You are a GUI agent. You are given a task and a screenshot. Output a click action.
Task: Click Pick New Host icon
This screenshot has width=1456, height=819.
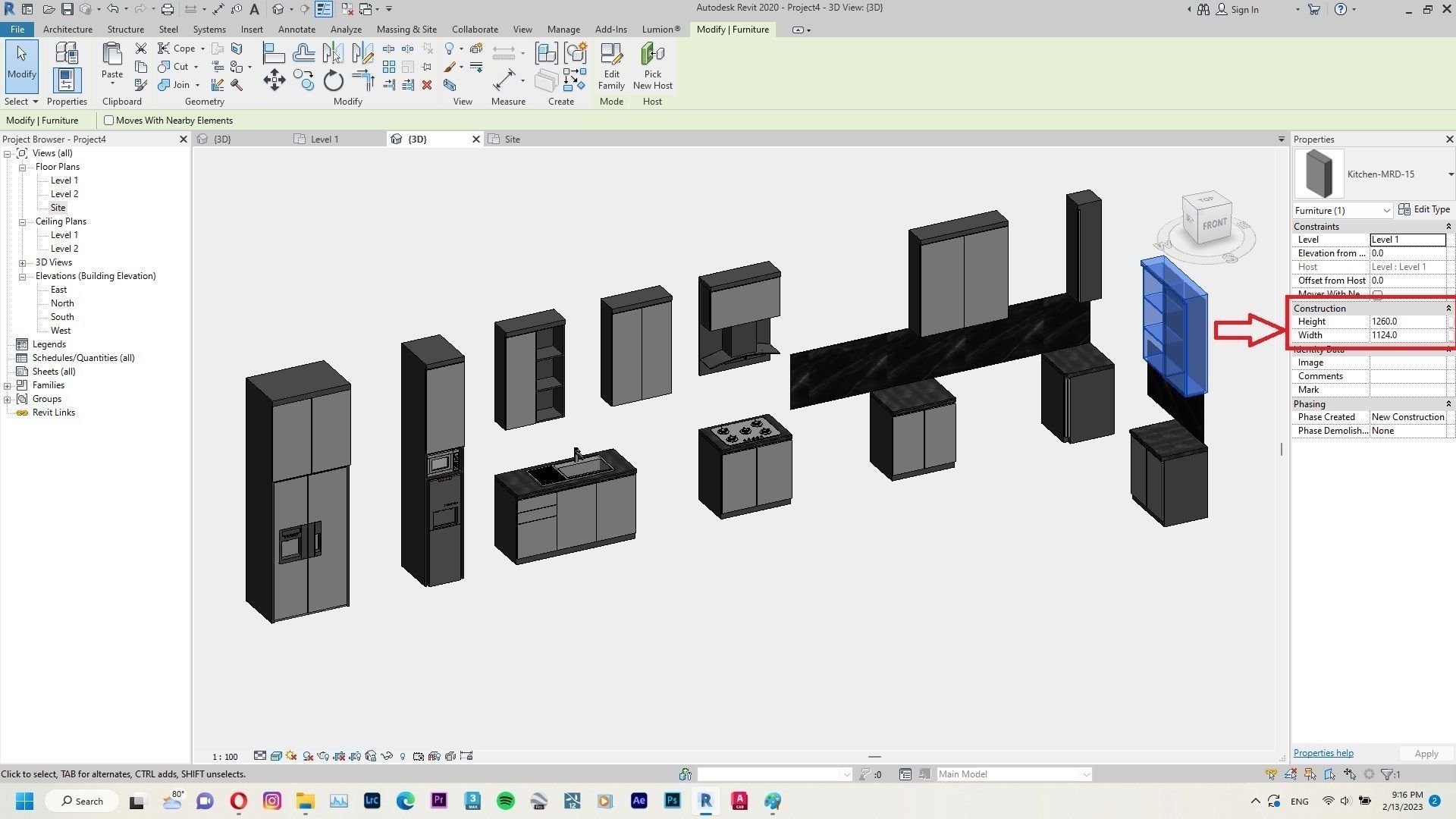(652, 55)
